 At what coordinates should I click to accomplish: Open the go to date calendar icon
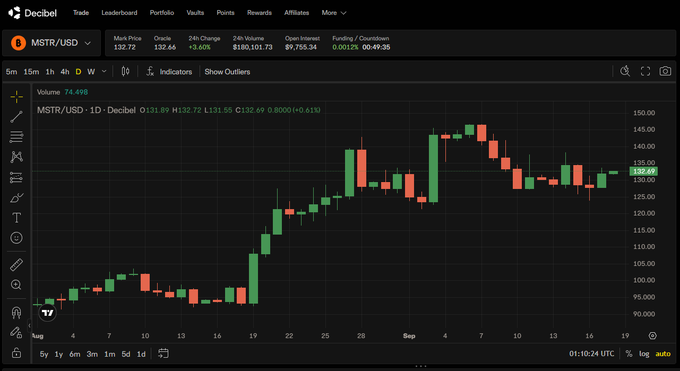click(163, 354)
